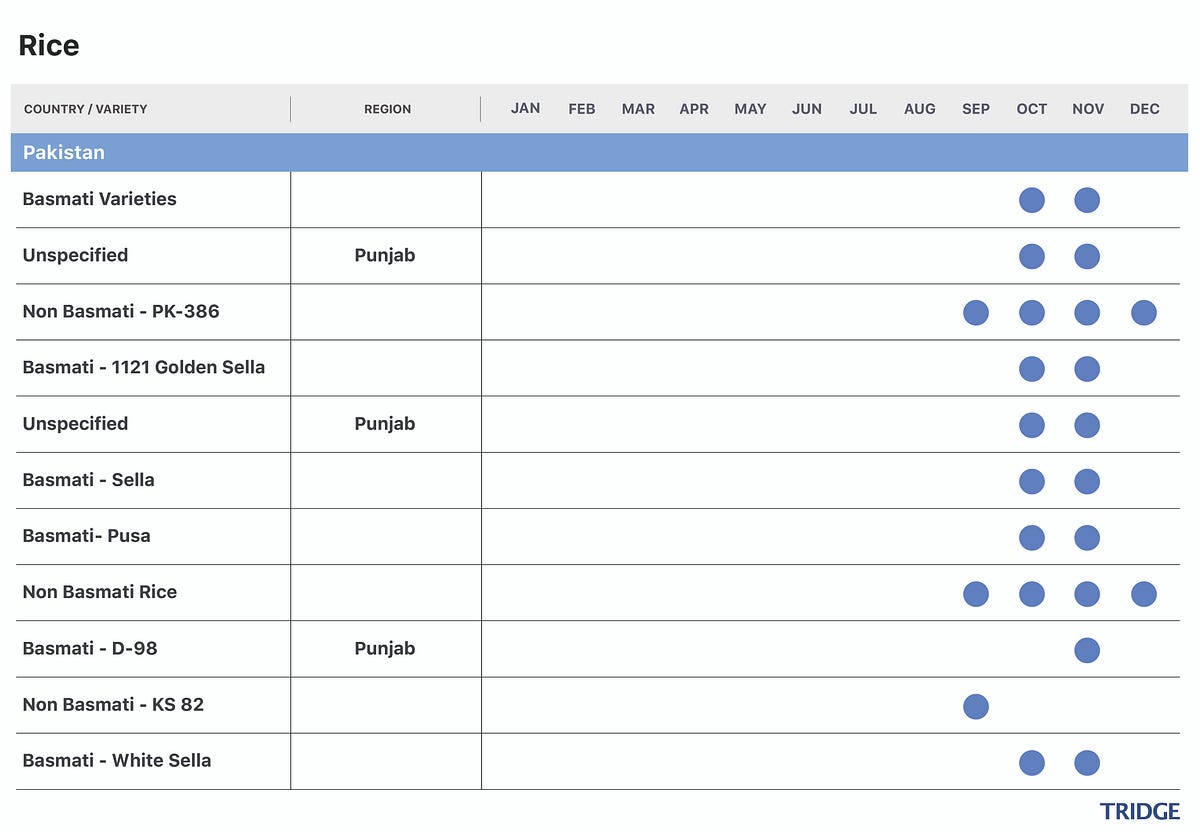Click the SEP dot for Non Basmati - KS 82
The height and width of the screenshot is (832, 1200).
pyautogui.click(x=975, y=707)
